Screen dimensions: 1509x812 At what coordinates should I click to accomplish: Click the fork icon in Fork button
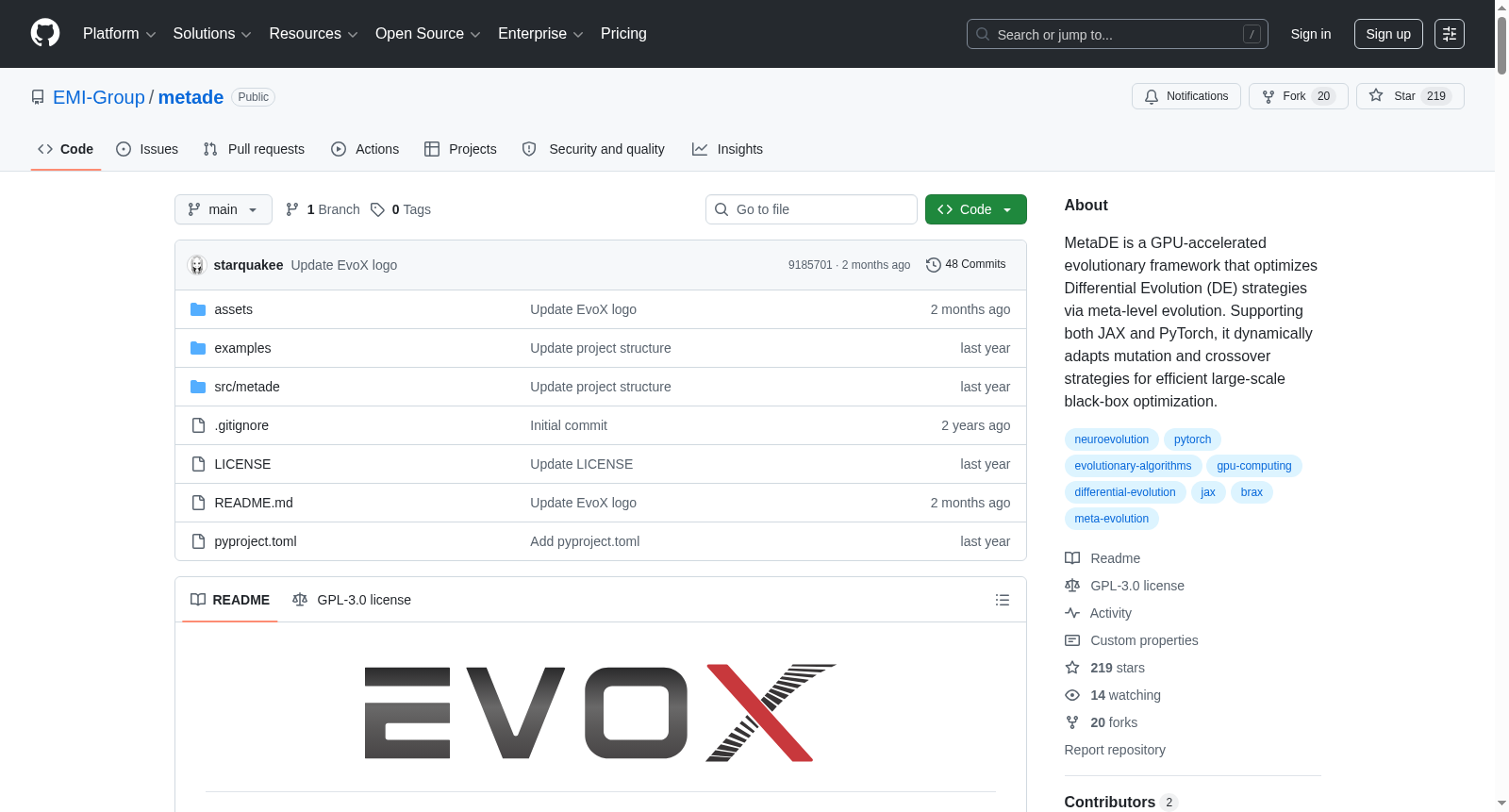(x=1269, y=96)
